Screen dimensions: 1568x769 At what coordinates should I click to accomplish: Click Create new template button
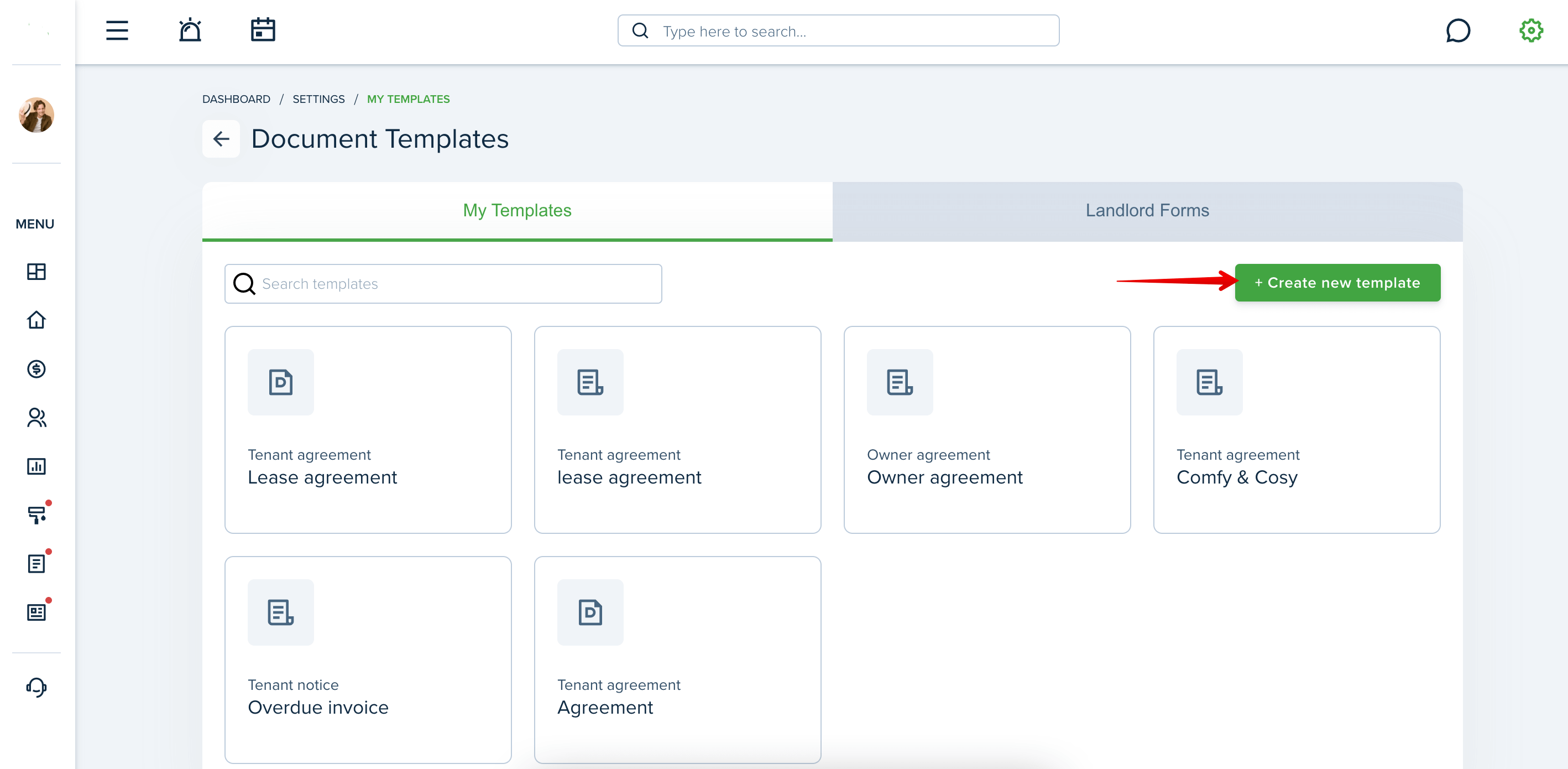coord(1338,283)
